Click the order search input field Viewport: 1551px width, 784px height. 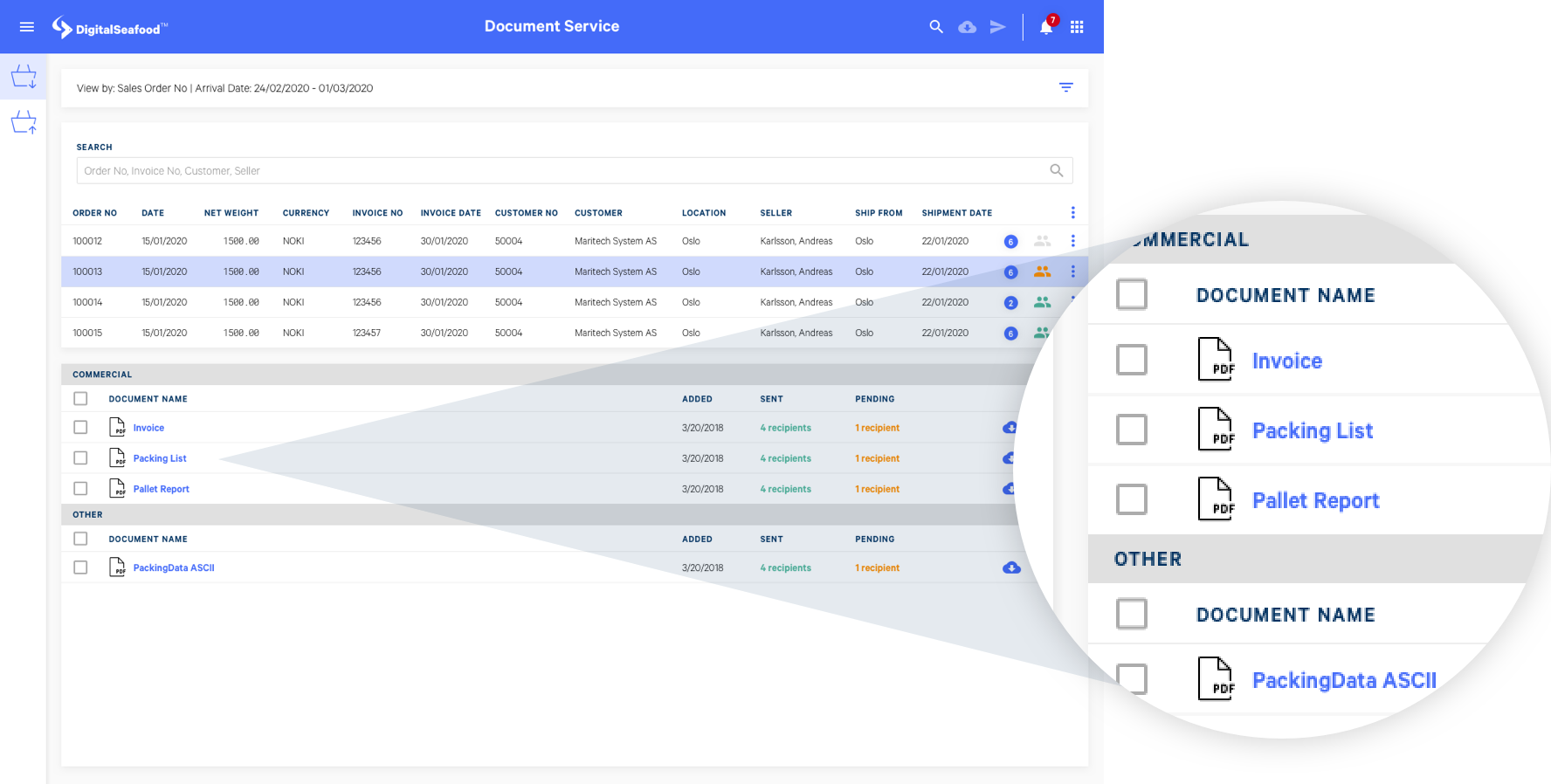(x=575, y=170)
